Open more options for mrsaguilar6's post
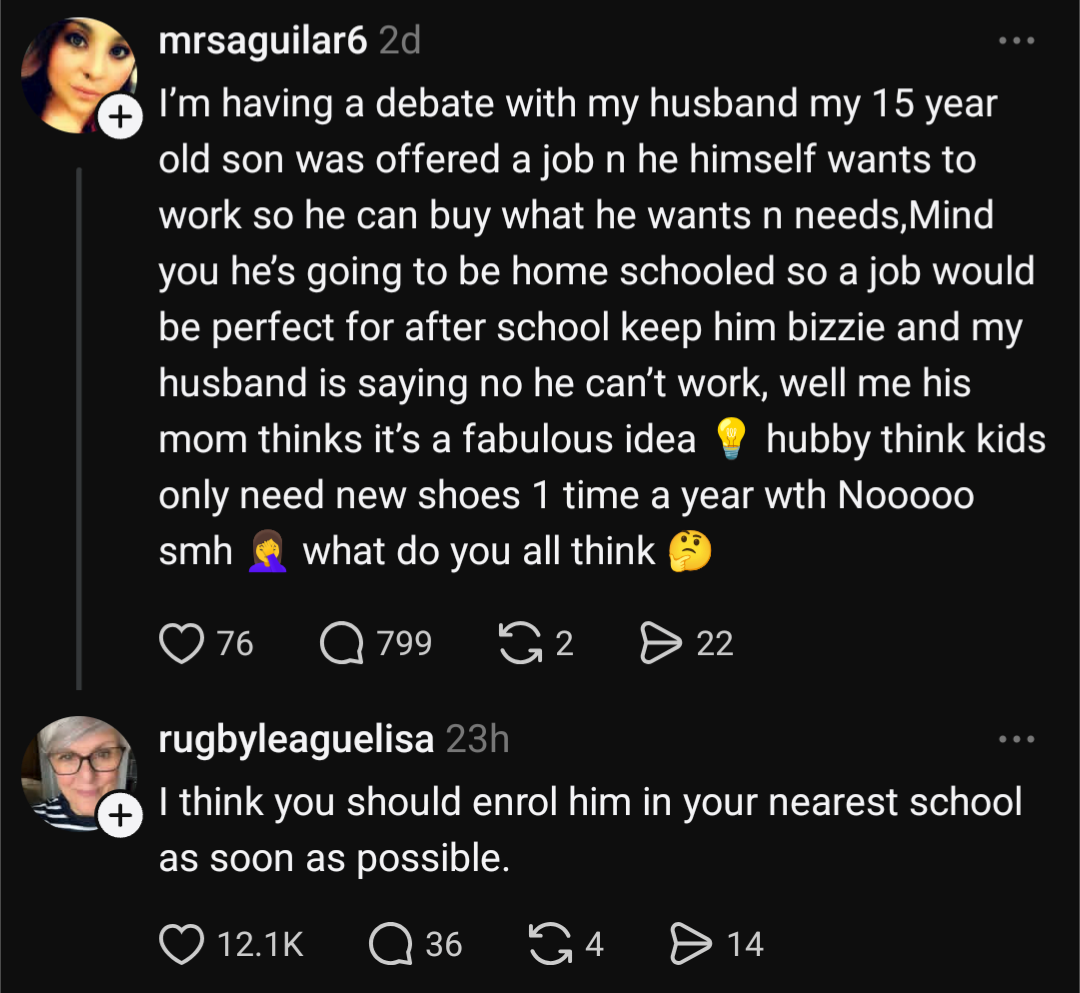 point(1017,41)
